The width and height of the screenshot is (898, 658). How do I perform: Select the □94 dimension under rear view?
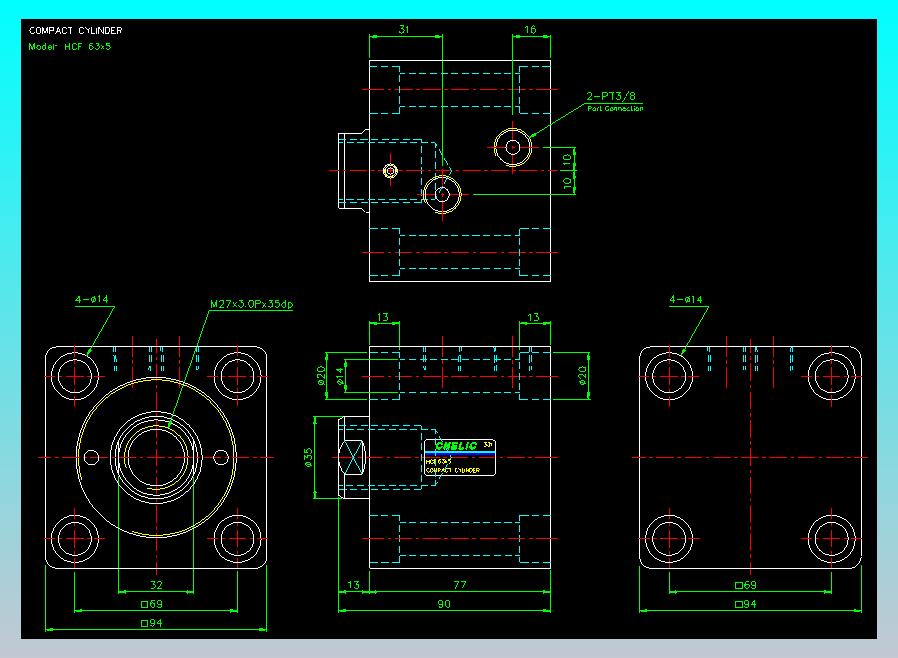746,604
